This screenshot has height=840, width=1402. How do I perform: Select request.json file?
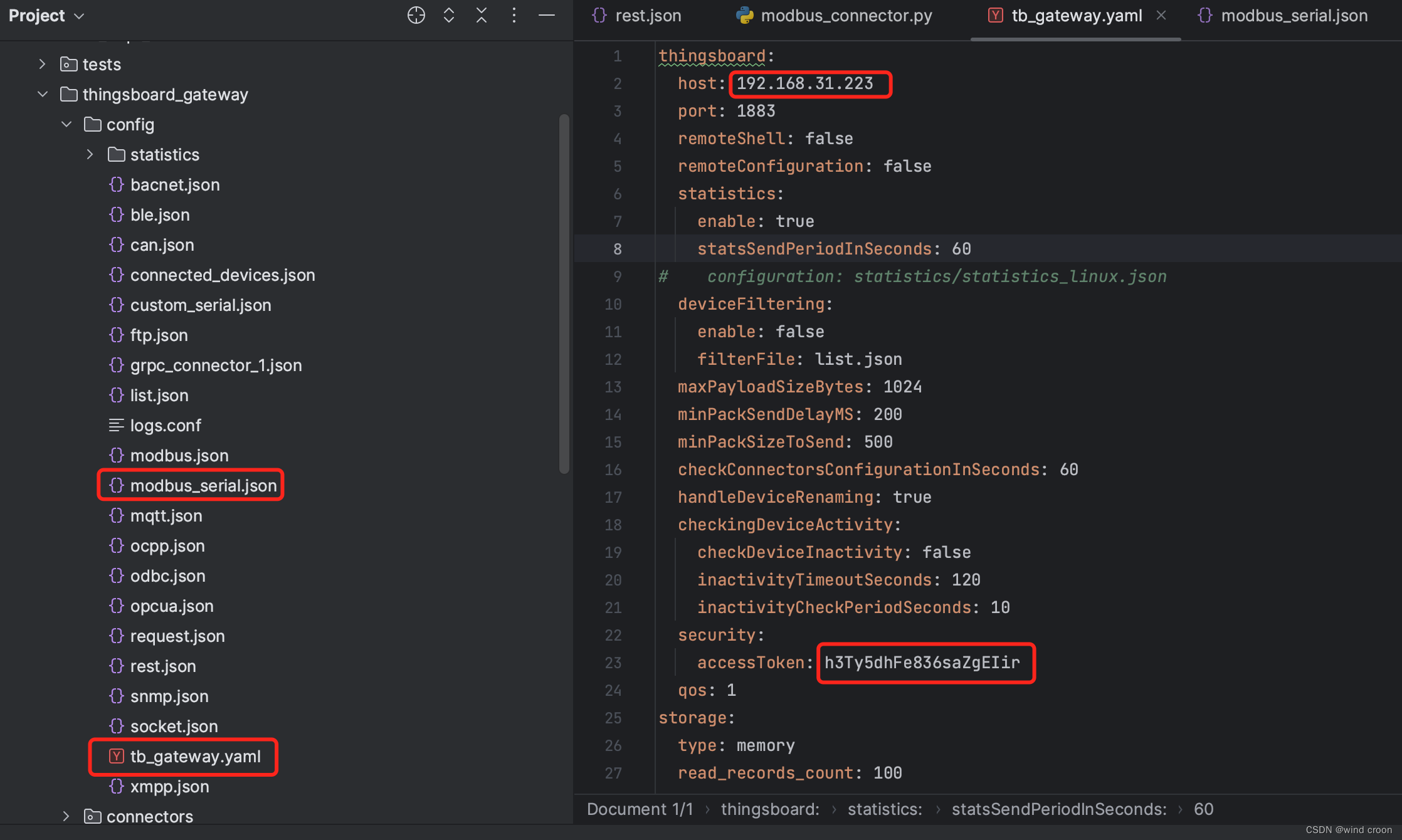pos(177,636)
